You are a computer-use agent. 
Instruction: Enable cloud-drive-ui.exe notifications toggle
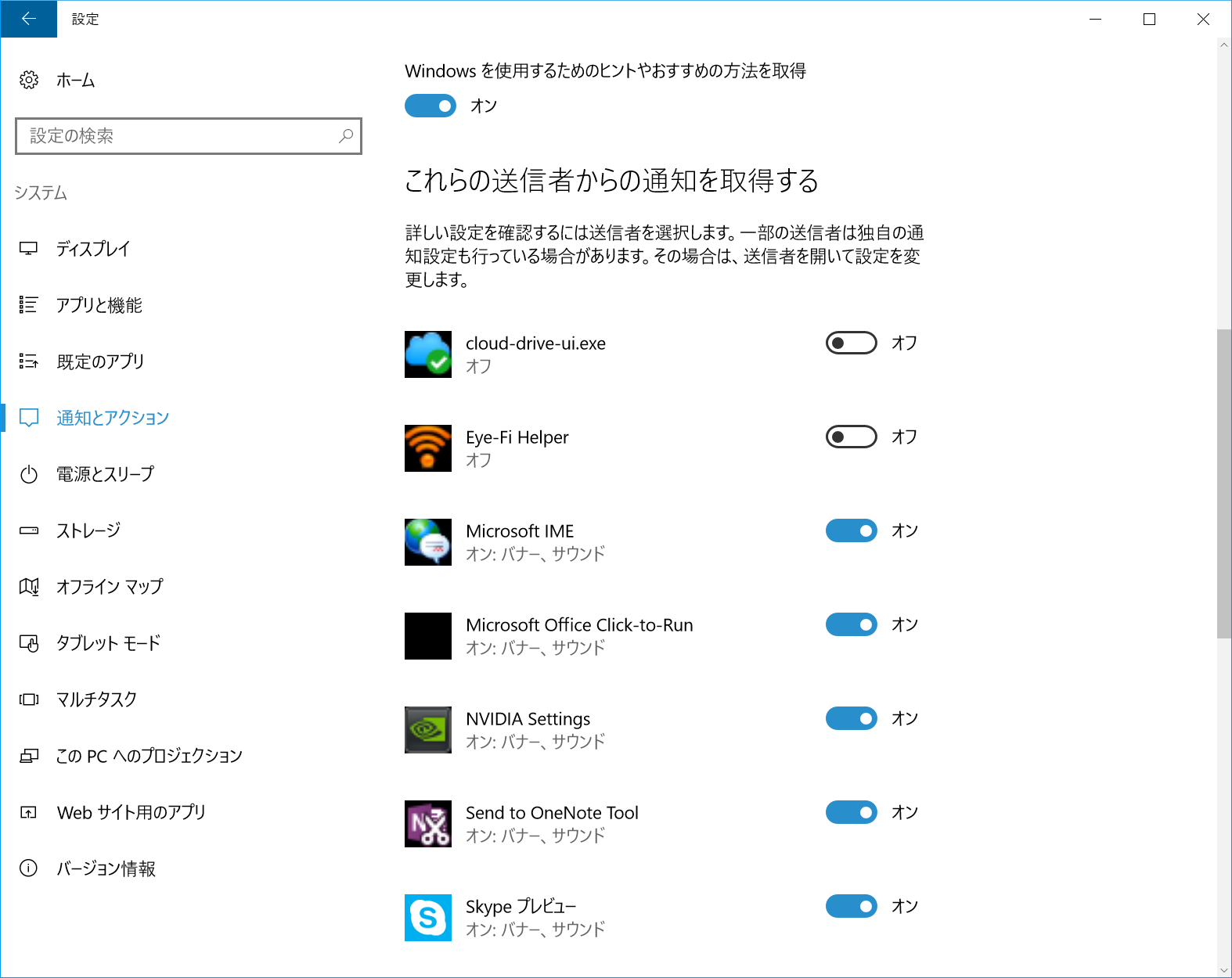(852, 343)
